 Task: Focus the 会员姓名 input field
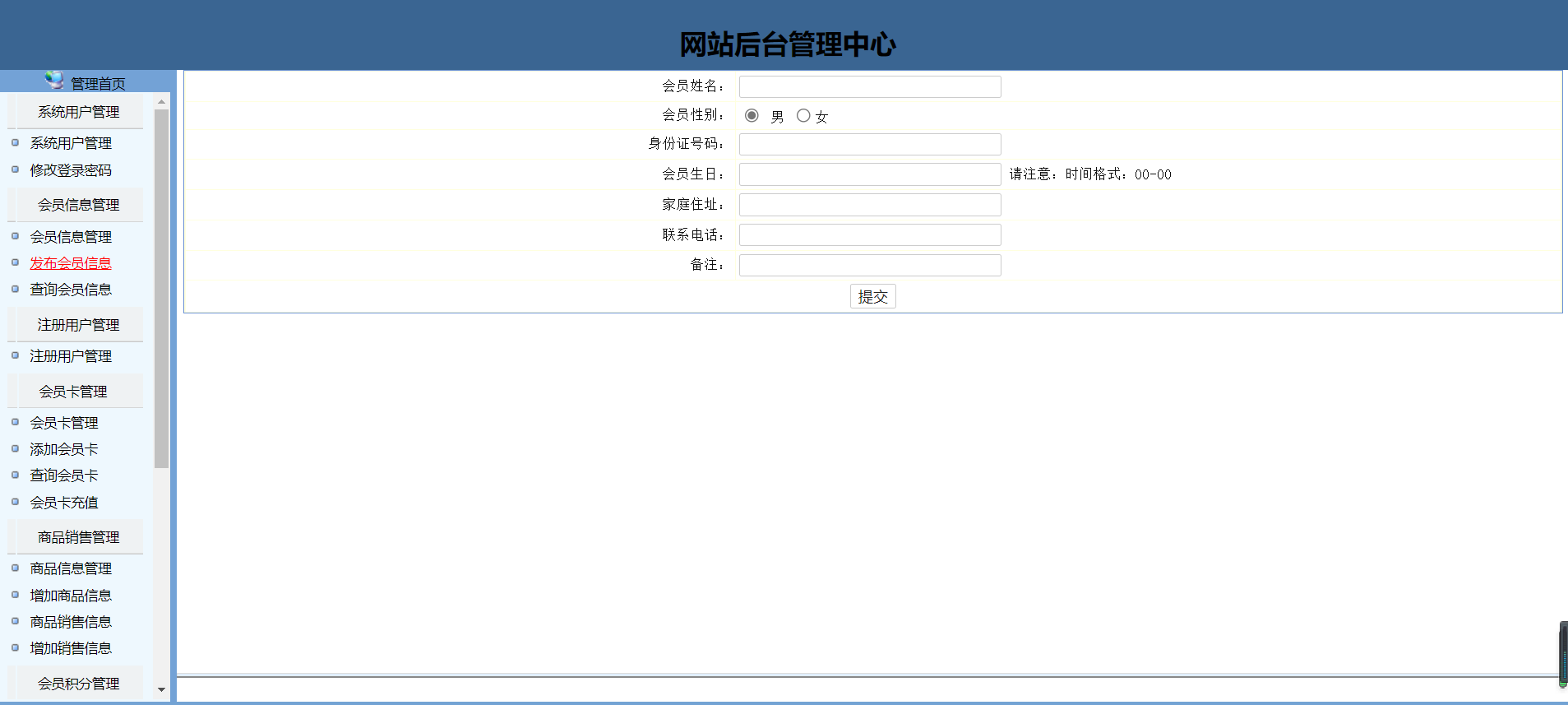pos(869,86)
